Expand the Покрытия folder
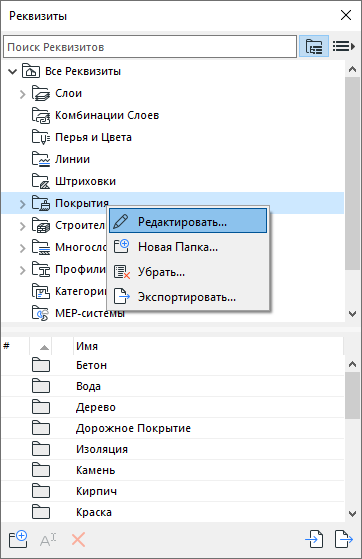 coord(22,204)
